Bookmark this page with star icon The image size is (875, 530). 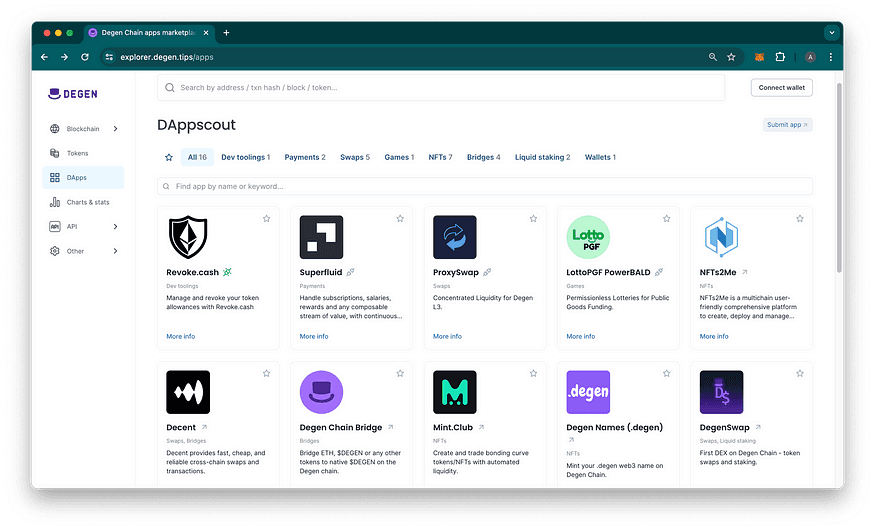point(731,57)
